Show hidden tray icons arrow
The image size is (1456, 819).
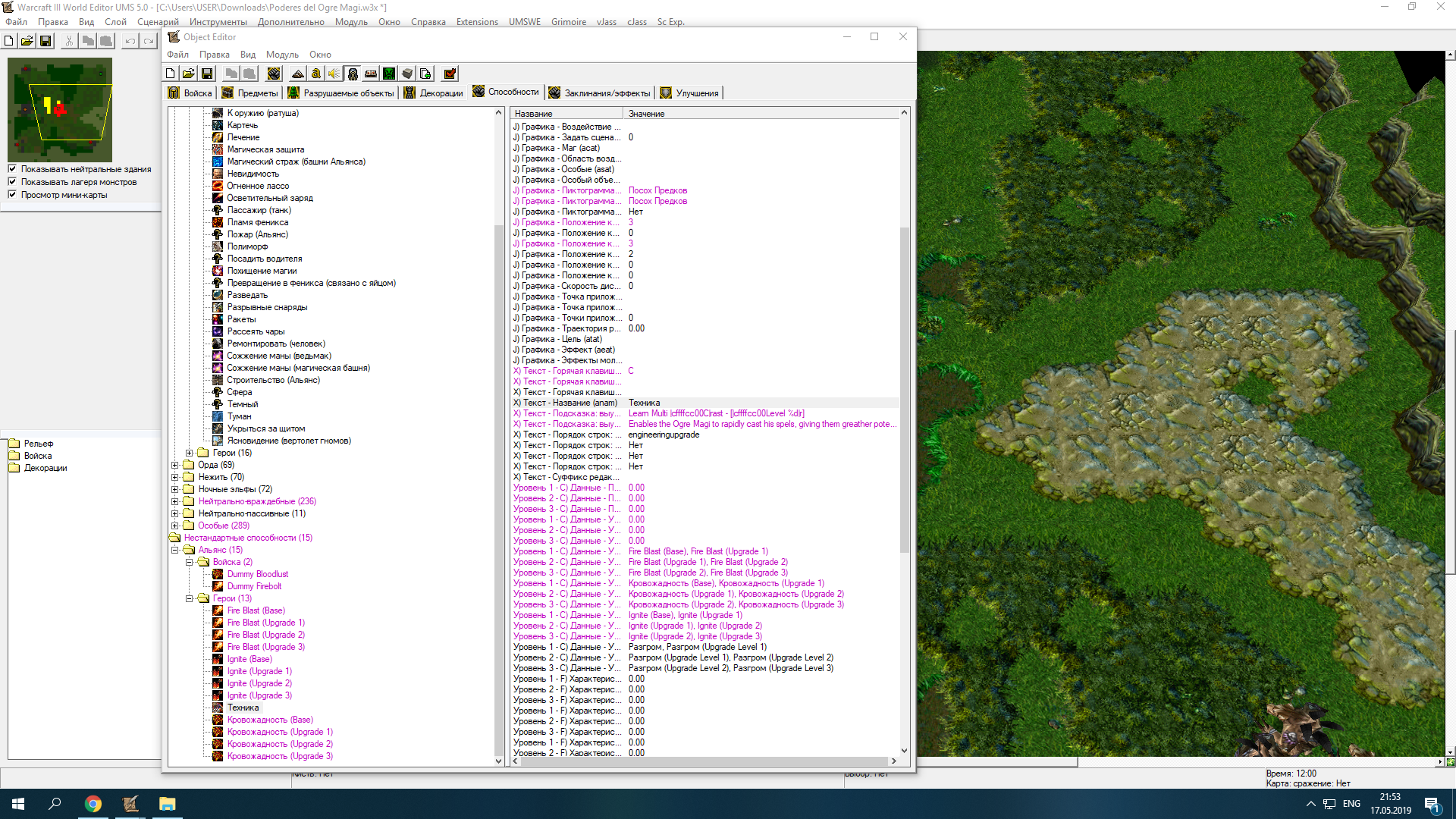tap(1310, 804)
